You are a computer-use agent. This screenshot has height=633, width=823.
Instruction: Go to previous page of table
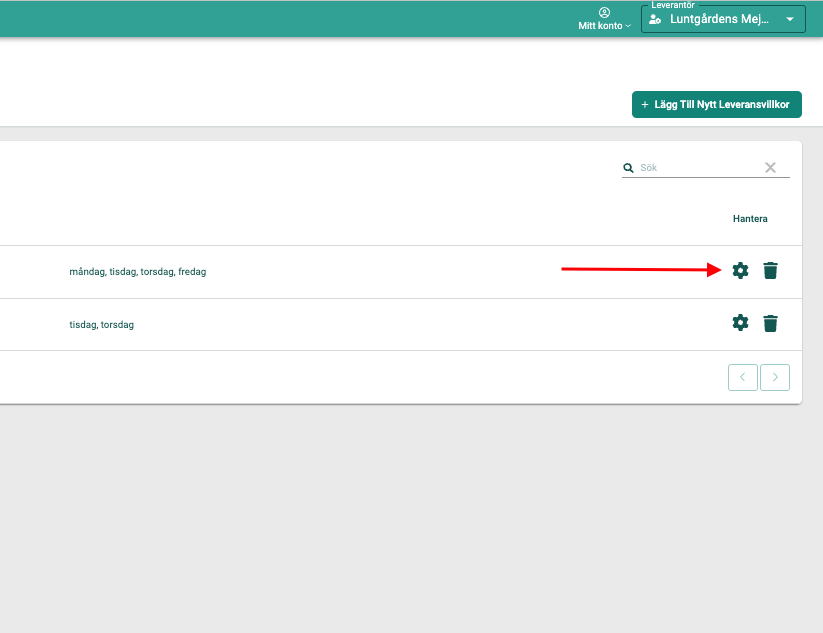click(743, 377)
